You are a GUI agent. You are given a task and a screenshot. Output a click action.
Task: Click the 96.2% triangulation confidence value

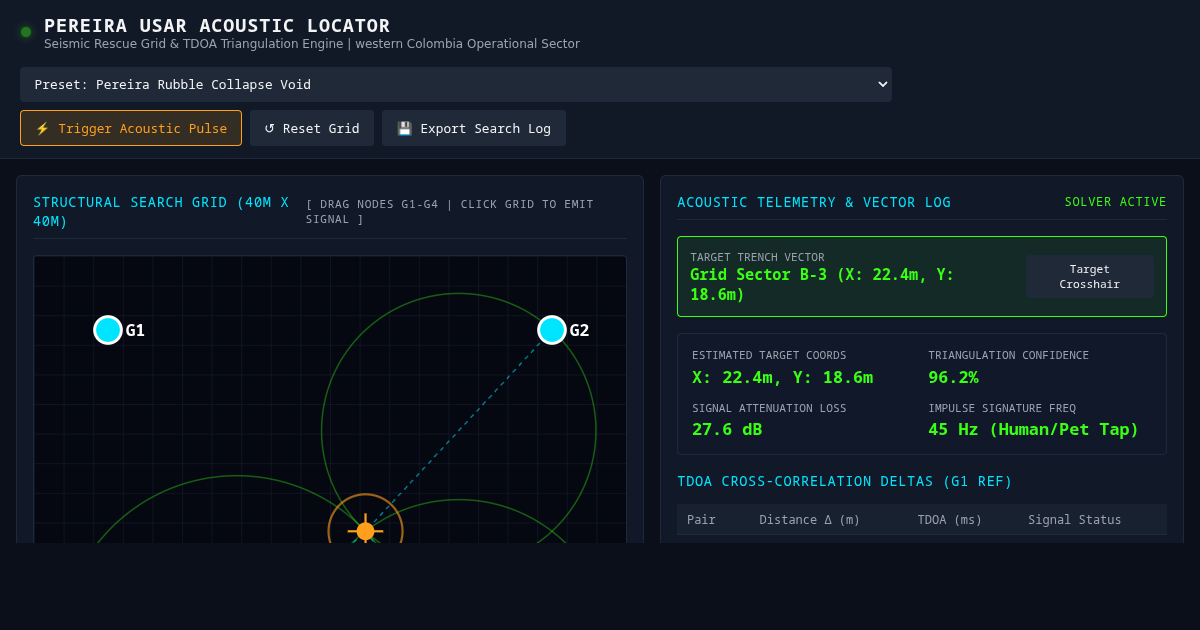[953, 377]
